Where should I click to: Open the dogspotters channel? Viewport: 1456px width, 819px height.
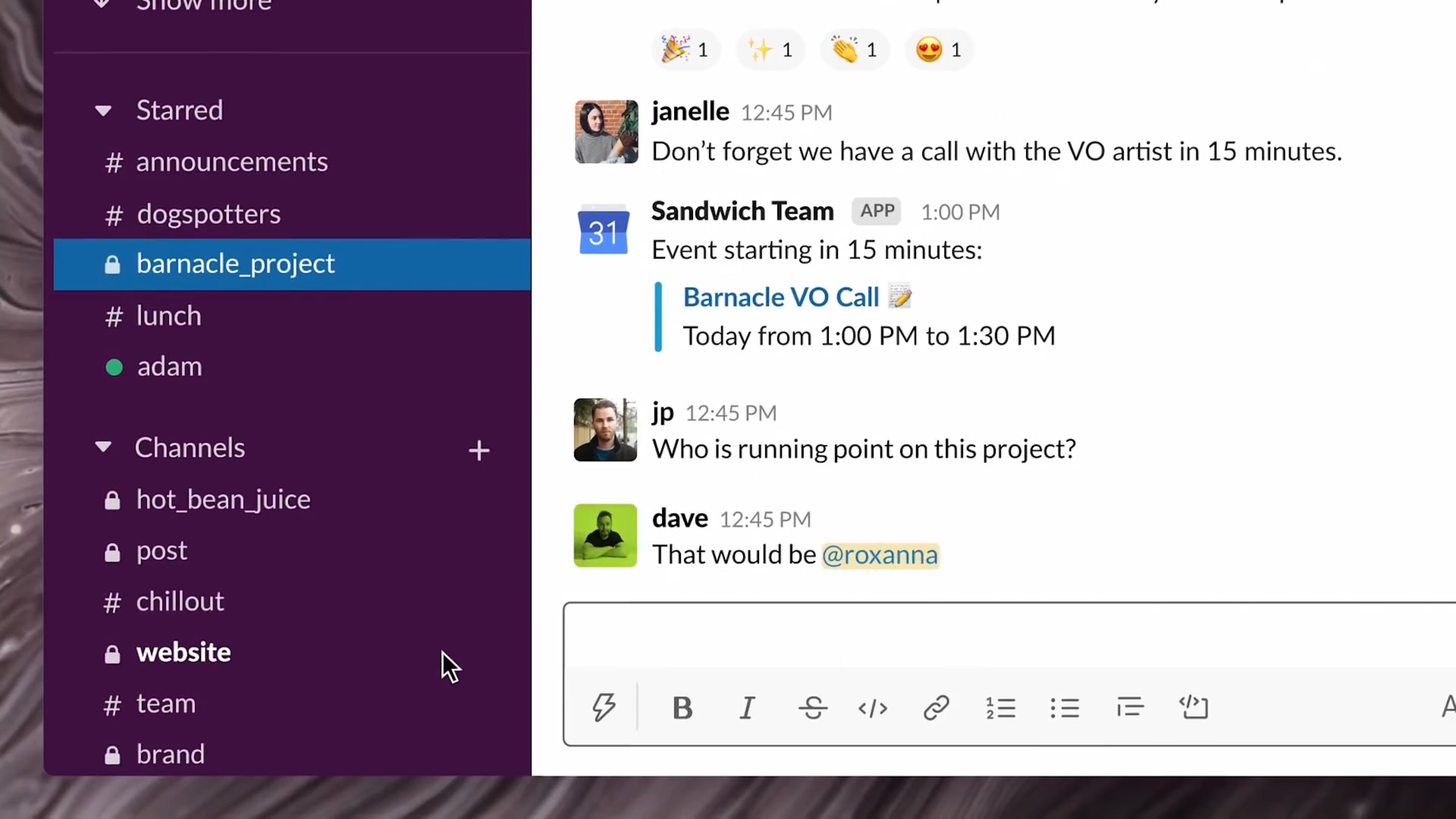click(x=208, y=214)
